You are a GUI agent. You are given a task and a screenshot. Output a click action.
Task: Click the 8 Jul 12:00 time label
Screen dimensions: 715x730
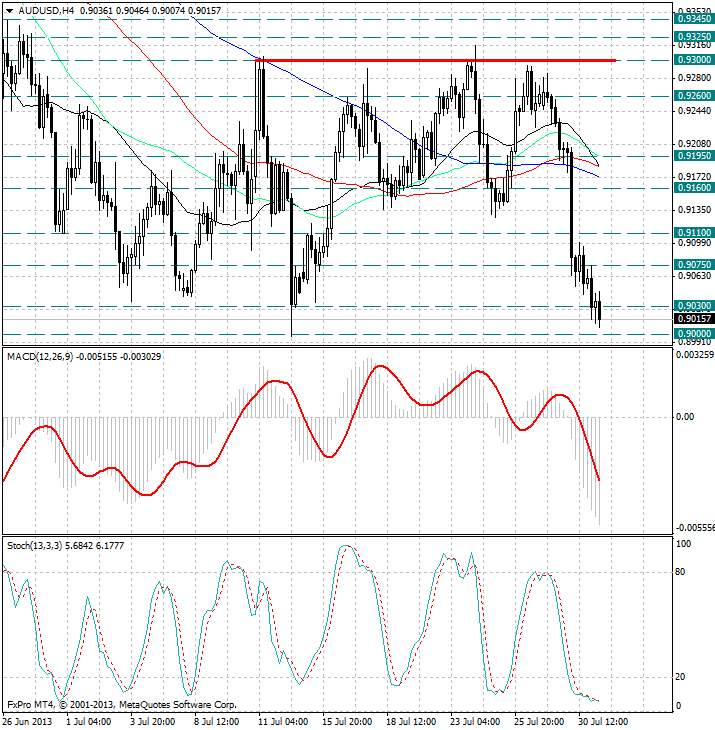point(216,722)
